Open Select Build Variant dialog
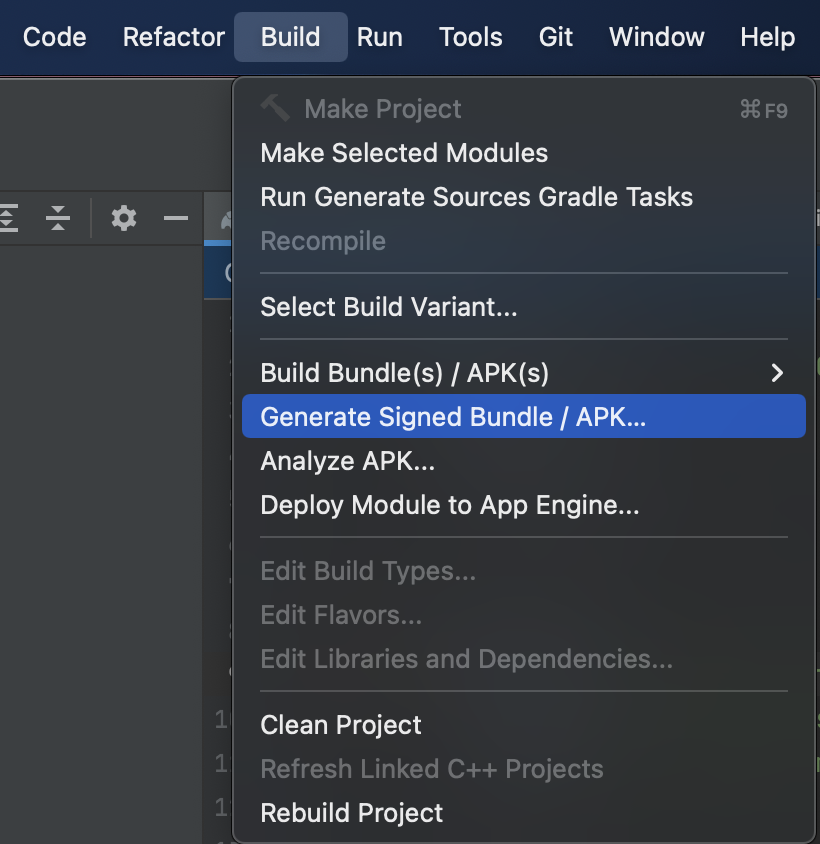The image size is (820, 844). 388,306
